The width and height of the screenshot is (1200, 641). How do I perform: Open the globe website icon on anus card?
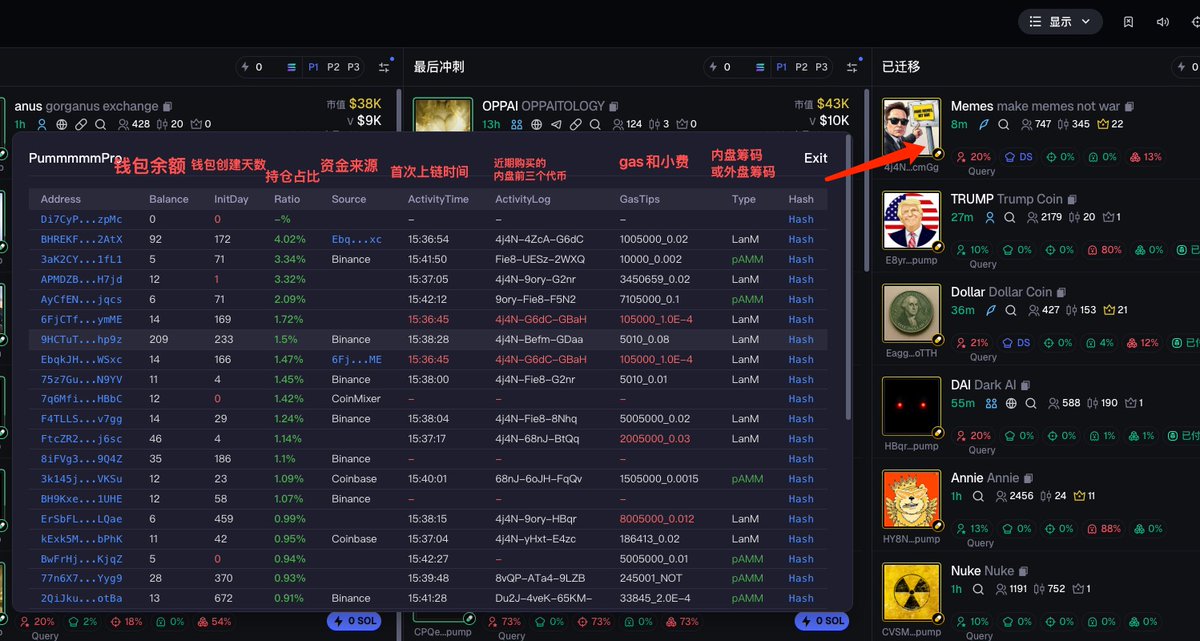coord(61,124)
